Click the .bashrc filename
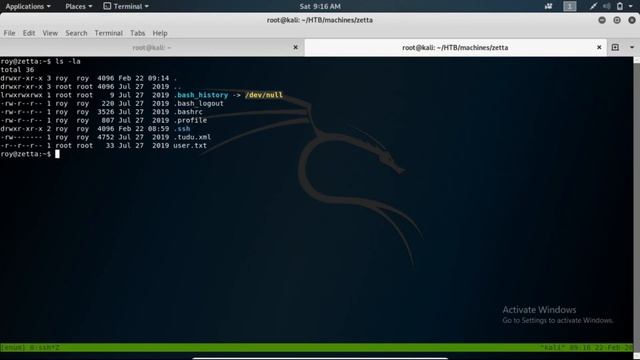 point(188,112)
